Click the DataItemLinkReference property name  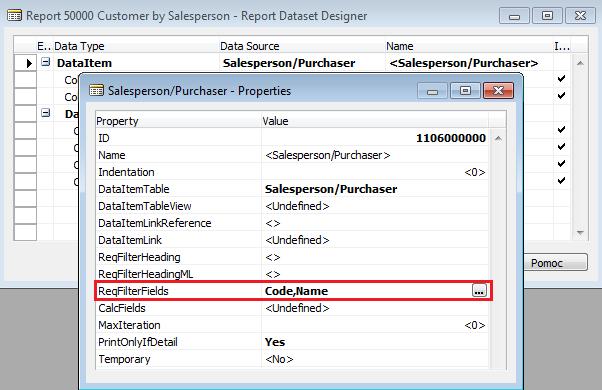click(155, 223)
